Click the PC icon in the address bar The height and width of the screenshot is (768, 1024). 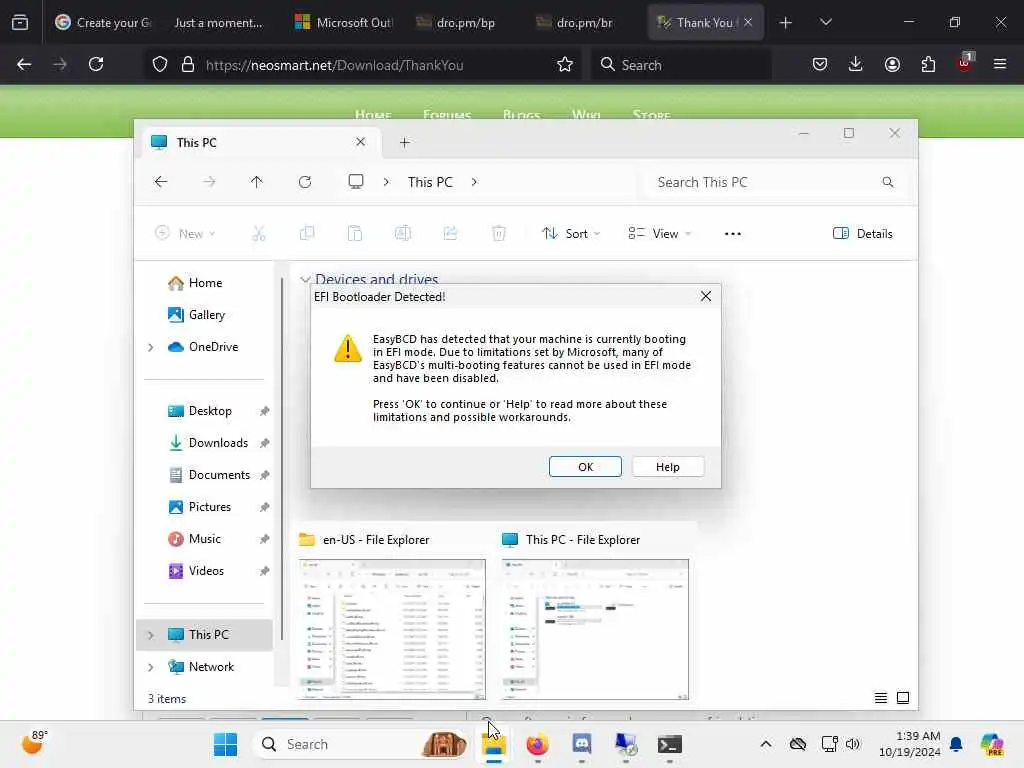356,182
